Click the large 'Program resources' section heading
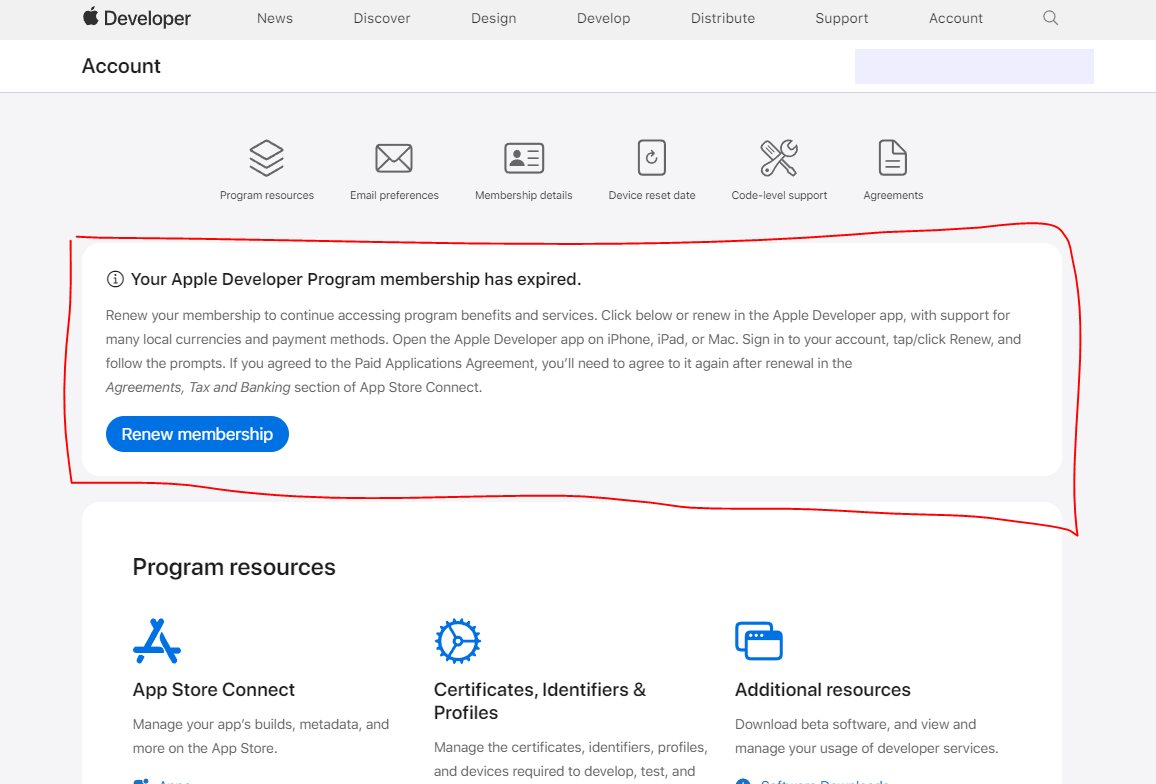The image size is (1156, 784). [234, 567]
